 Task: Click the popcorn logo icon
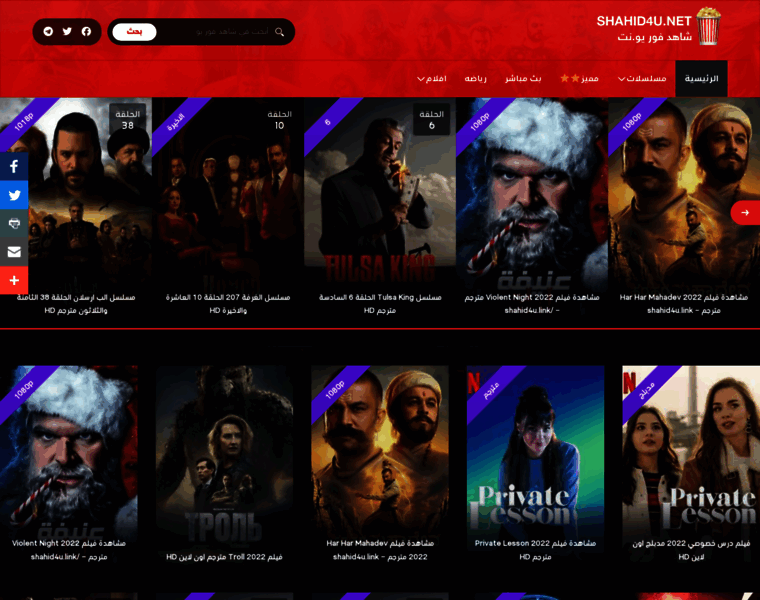coord(708,26)
